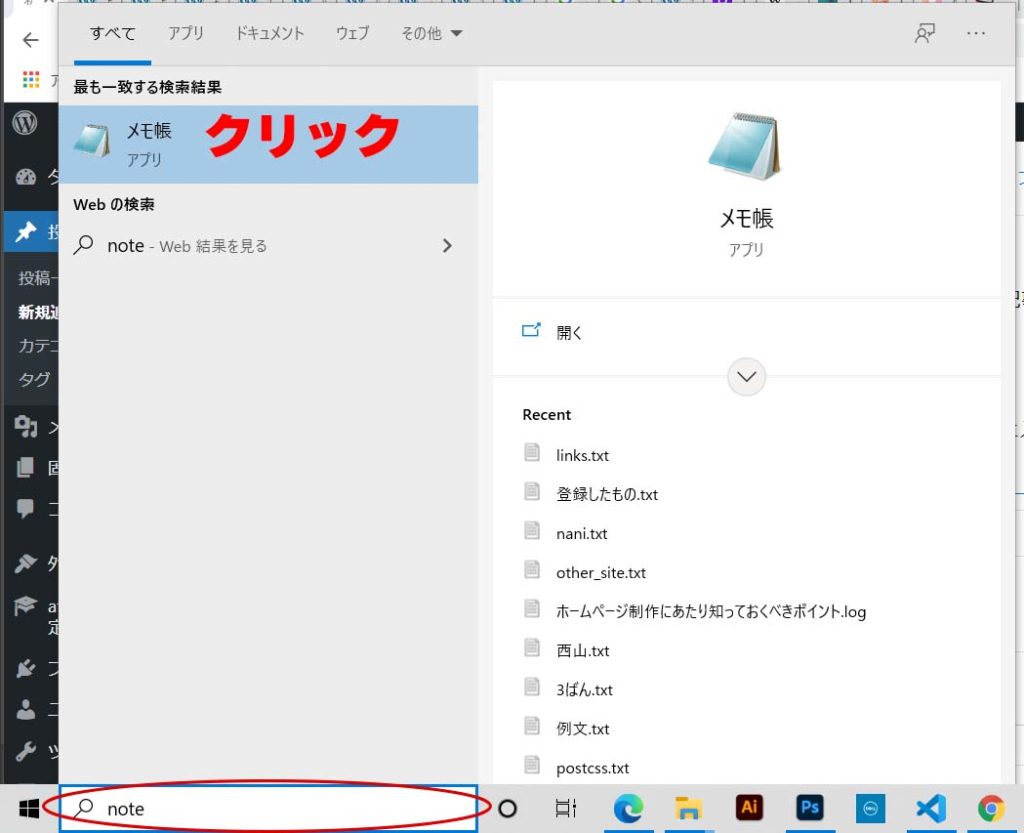Open the three-dots options menu

[976, 33]
